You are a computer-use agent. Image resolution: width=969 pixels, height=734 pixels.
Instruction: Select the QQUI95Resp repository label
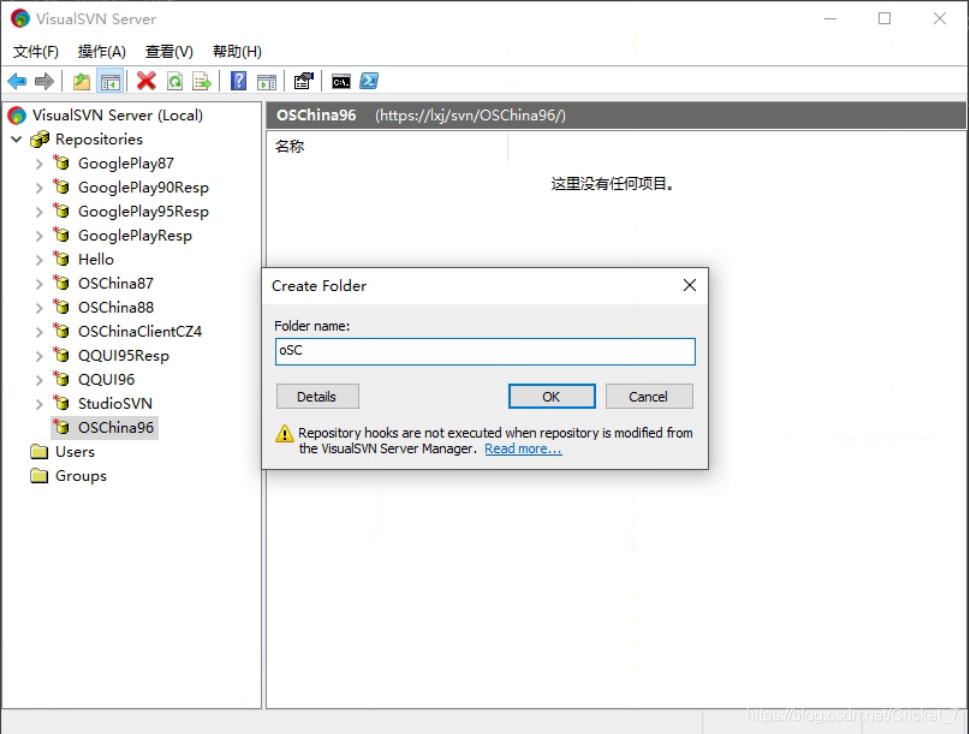click(x=124, y=355)
